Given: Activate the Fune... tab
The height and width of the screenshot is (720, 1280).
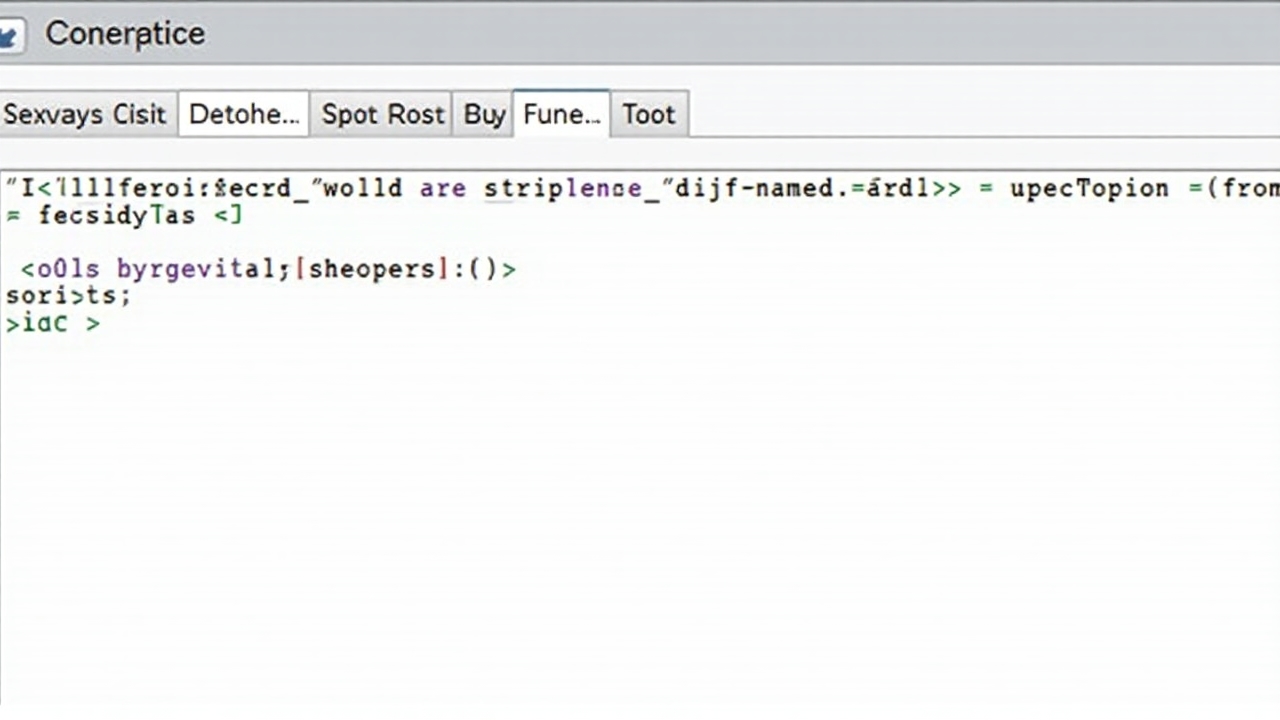Looking at the screenshot, I should (561, 115).
